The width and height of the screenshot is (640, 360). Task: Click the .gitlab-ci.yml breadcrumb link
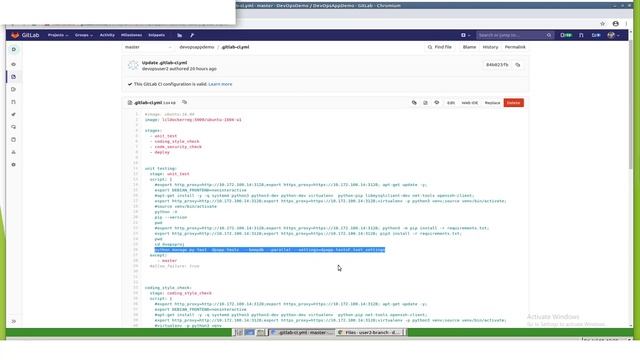(236, 47)
